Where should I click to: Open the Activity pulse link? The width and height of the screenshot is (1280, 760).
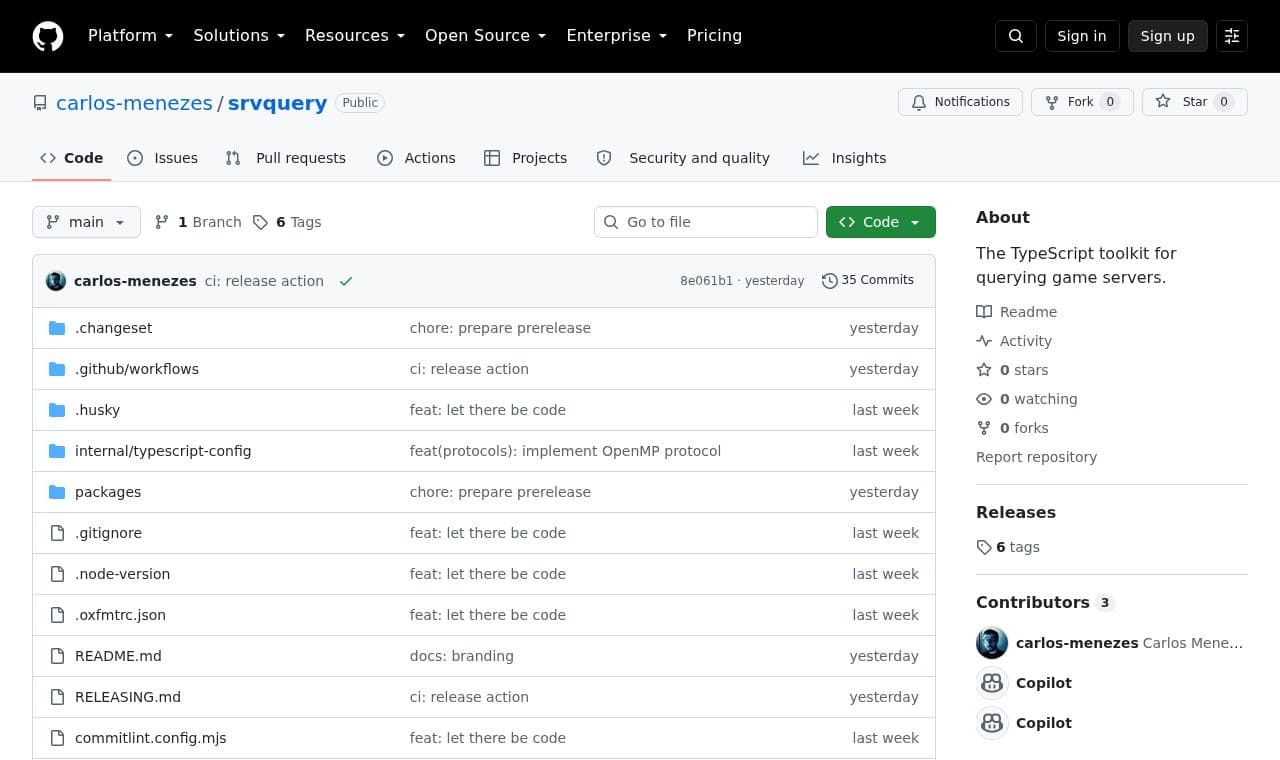click(x=1014, y=341)
